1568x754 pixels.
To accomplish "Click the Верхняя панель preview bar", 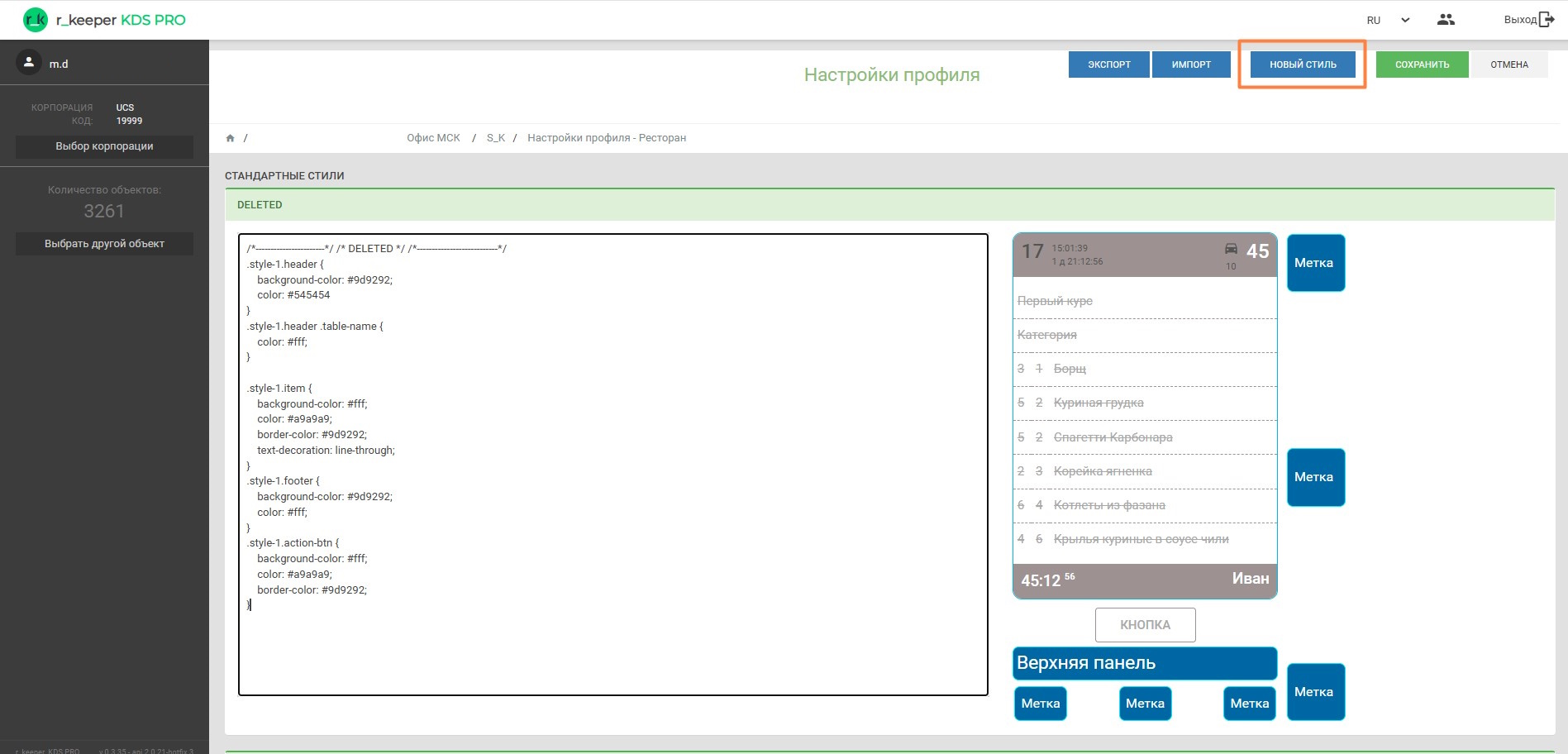I will 1145,663.
